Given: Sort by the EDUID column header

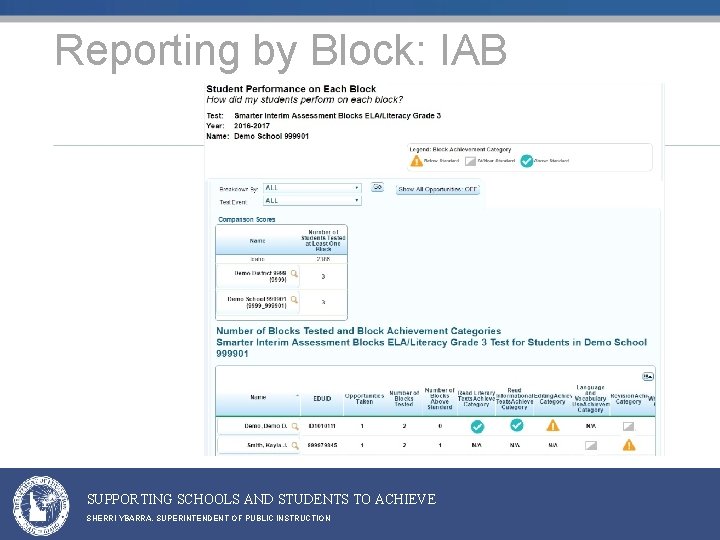Looking at the screenshot, I should tap(322, 399).
